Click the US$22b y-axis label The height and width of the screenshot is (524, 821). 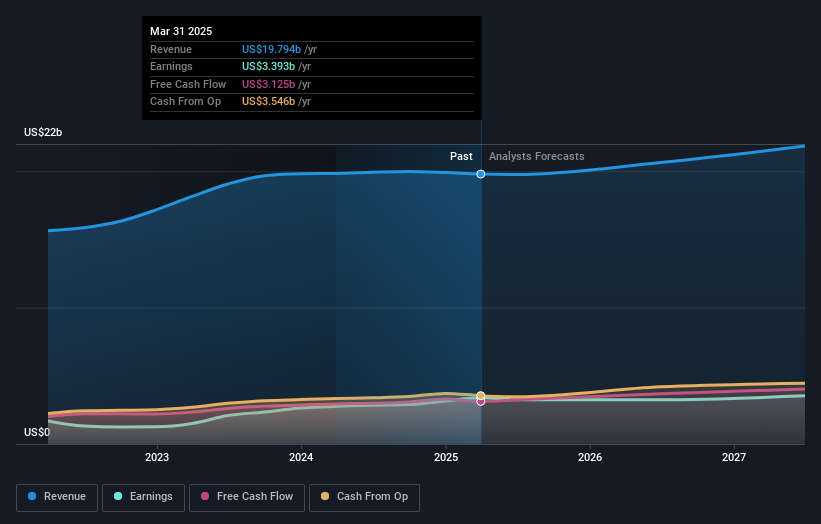click(x=43, y=132)
